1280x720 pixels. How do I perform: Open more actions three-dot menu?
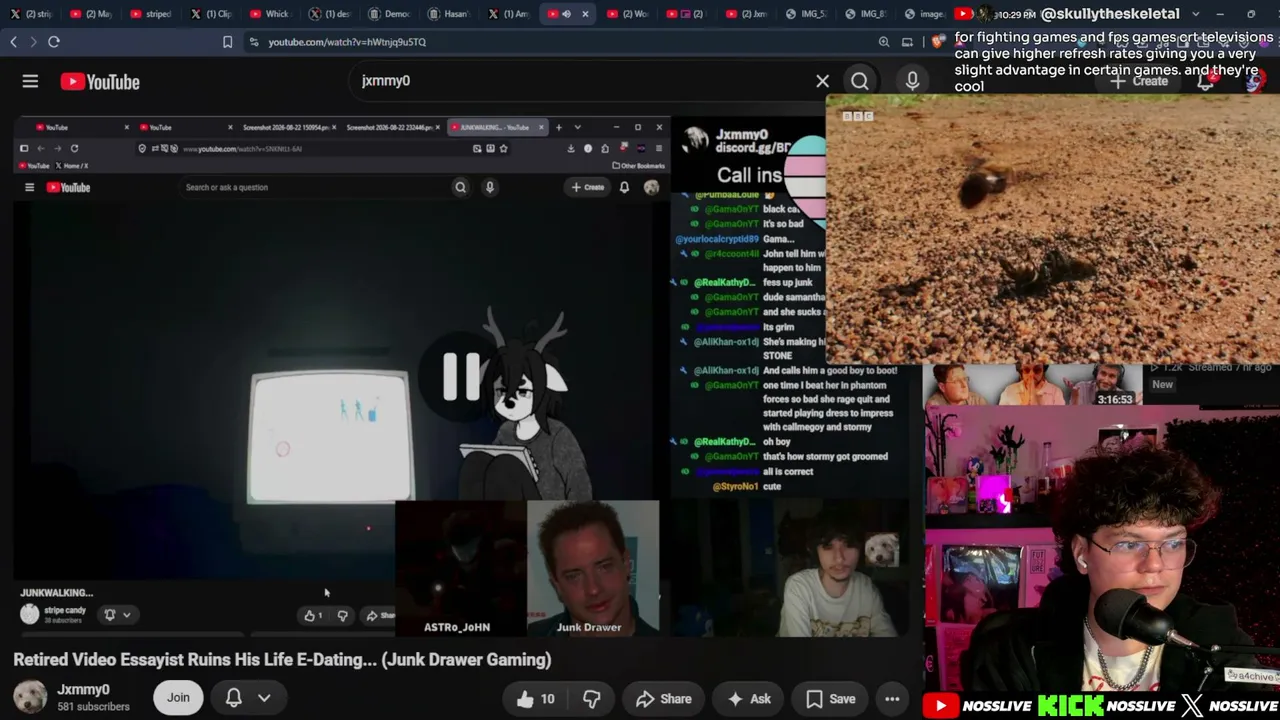(892, 699)
